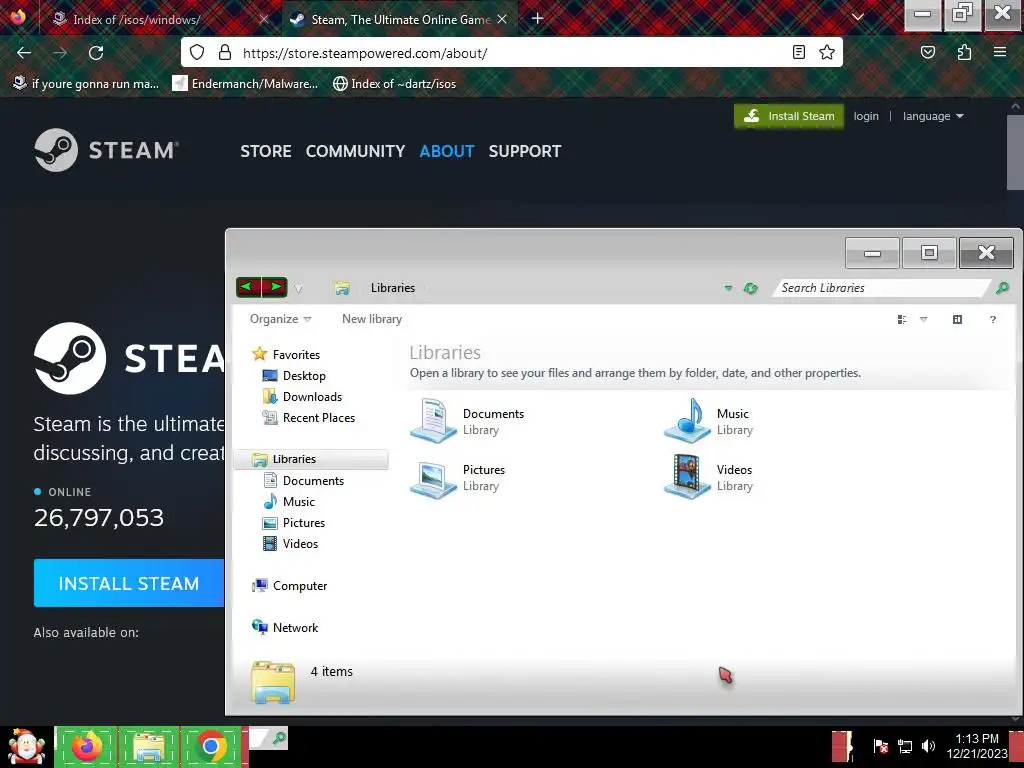This screenshot has height=768, width=1024.
Task: Click the Search Libraries field
Action: tap(882, 288)
